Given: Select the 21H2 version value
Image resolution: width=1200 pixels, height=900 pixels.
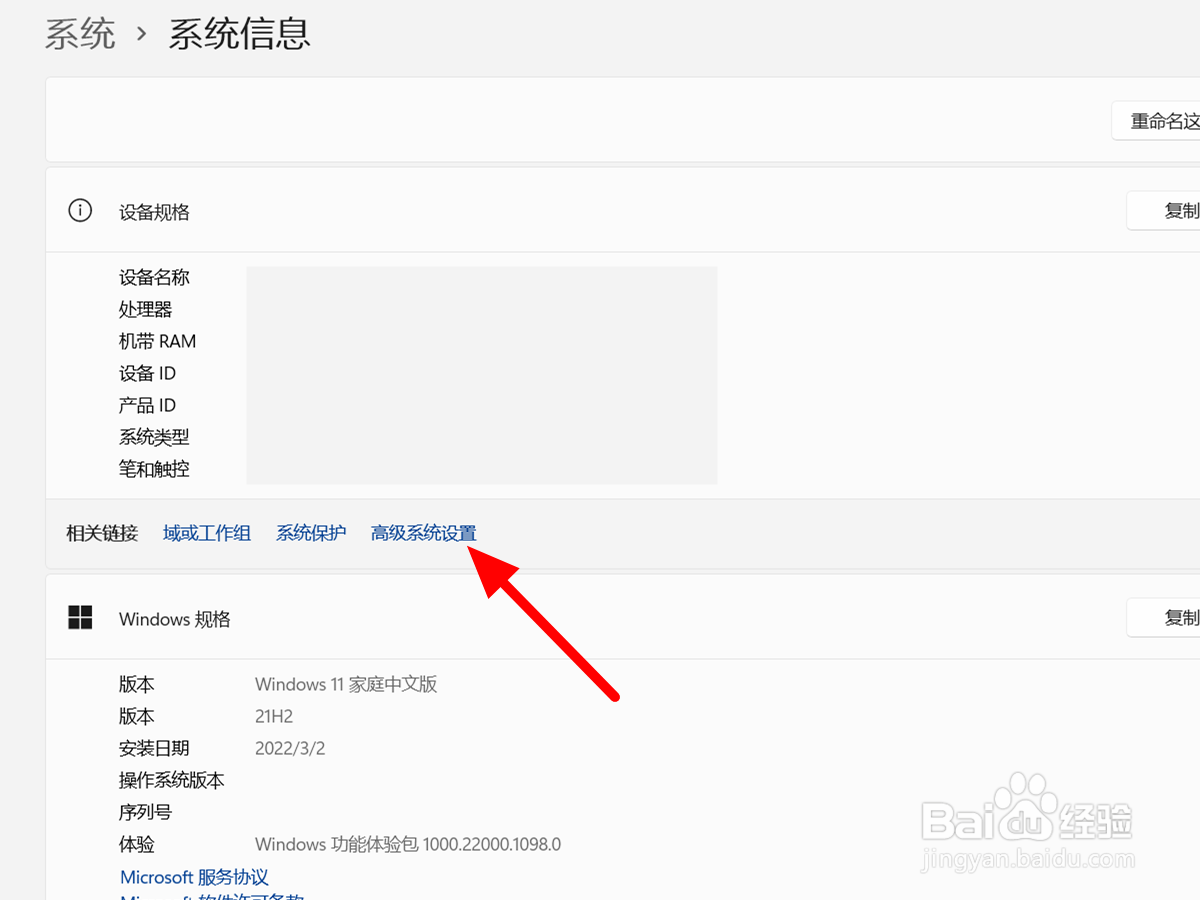Looking at the screenshot, I should click(x=274, y=717).
